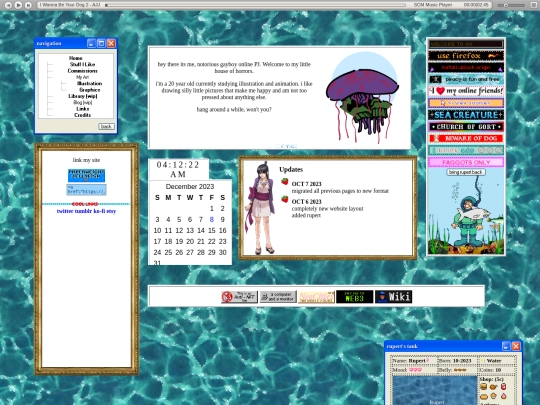
Task: Select the site link code textbox
Action: pos(86,189)
